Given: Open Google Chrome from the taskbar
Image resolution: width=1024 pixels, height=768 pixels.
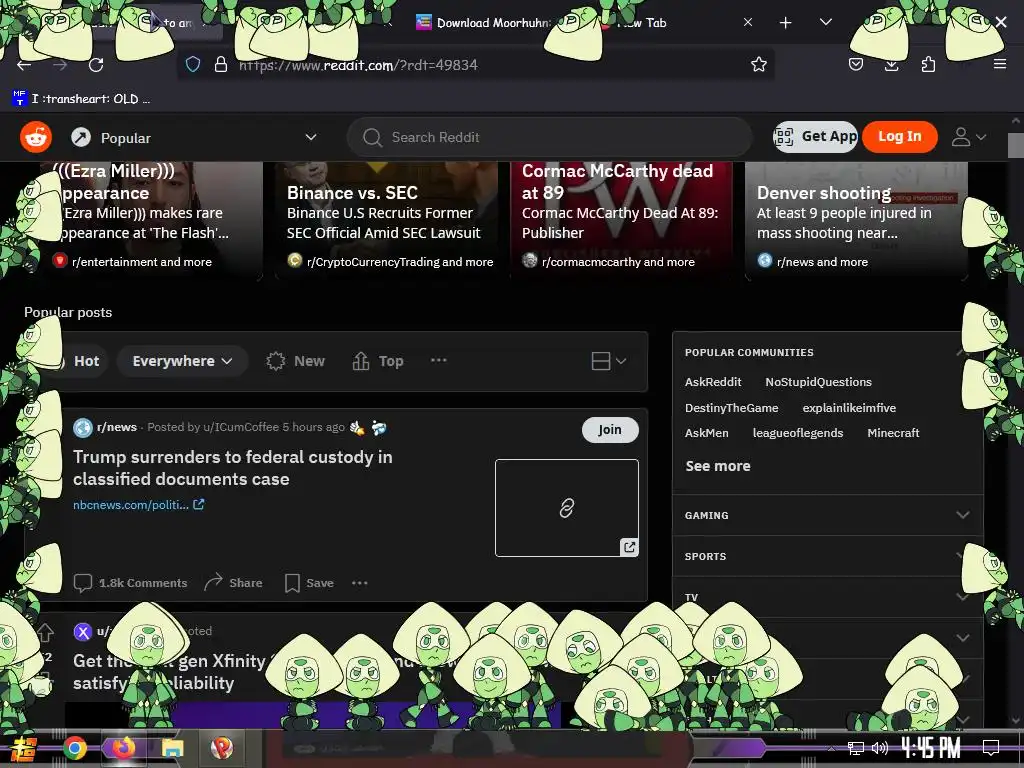Looking at the screenshot, I should click(x=75, y=748).
